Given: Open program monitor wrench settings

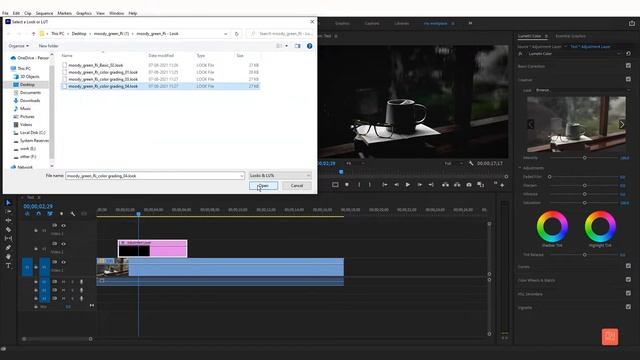Looking at the screenshot, I should (471, 163).
